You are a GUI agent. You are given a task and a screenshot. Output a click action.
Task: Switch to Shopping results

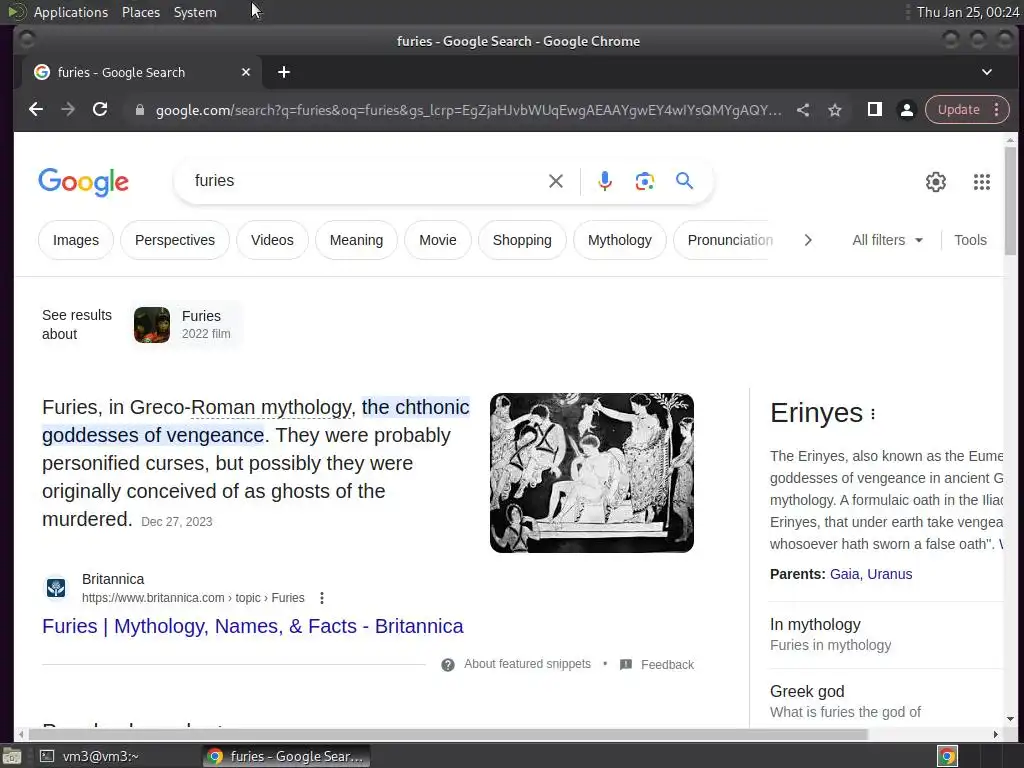pos(522,240)
